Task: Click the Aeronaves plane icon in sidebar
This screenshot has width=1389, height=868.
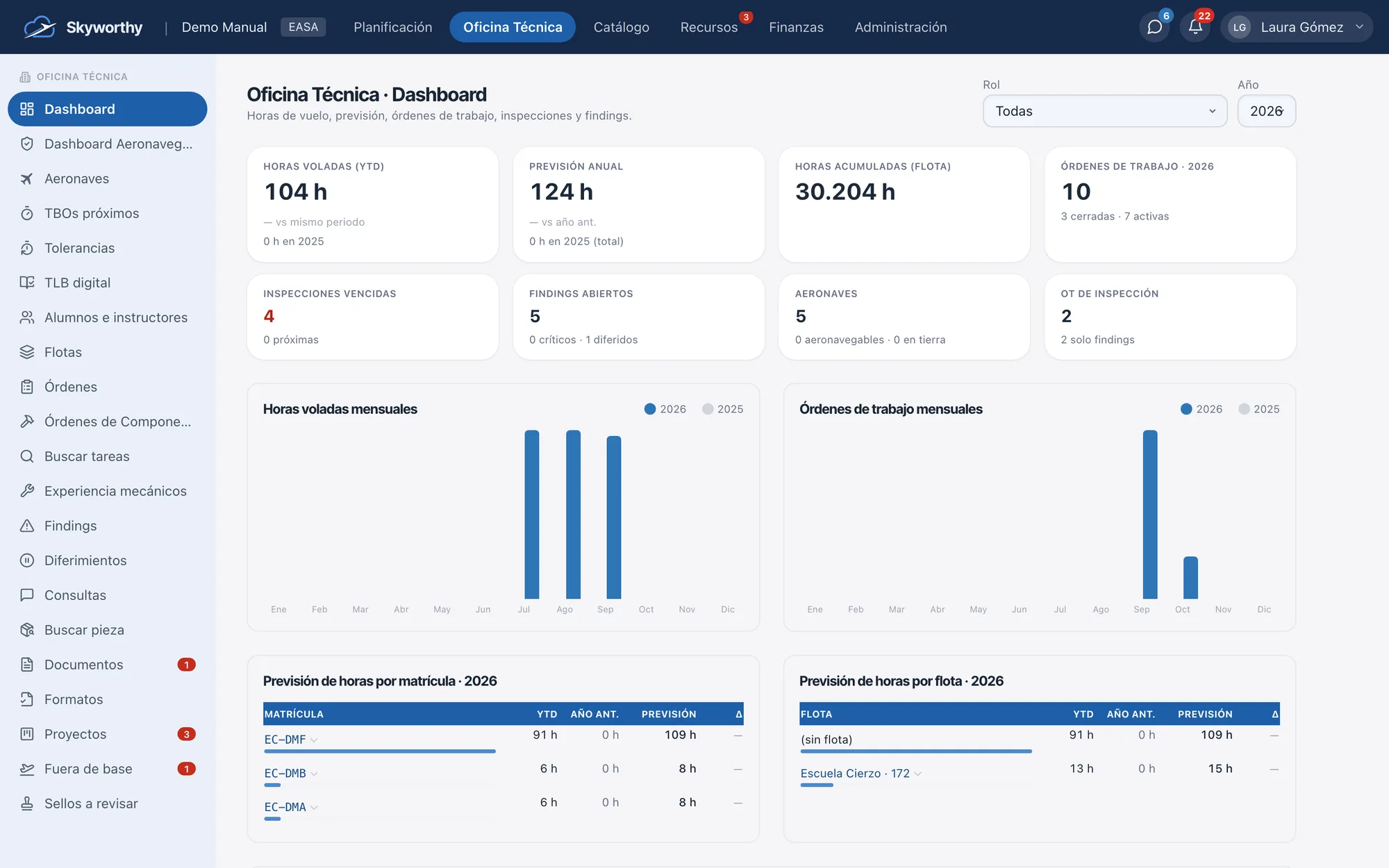Action: click(27, 178)
